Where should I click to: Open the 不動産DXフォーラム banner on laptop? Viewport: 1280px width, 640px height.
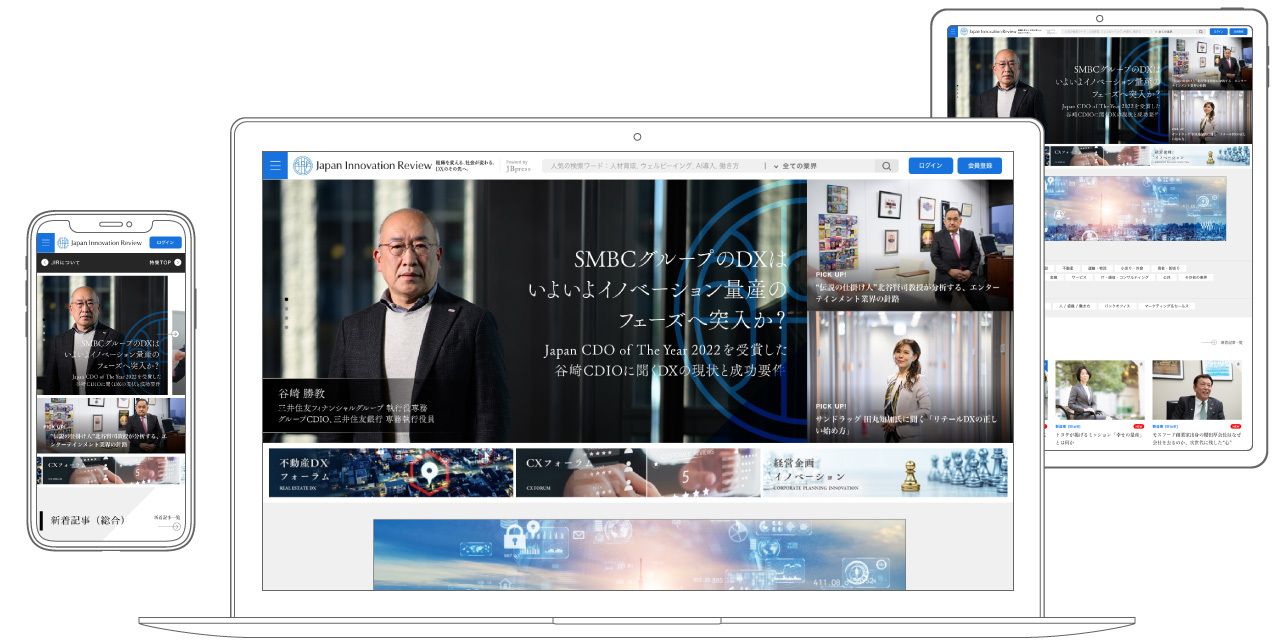[x=391, y=472]
